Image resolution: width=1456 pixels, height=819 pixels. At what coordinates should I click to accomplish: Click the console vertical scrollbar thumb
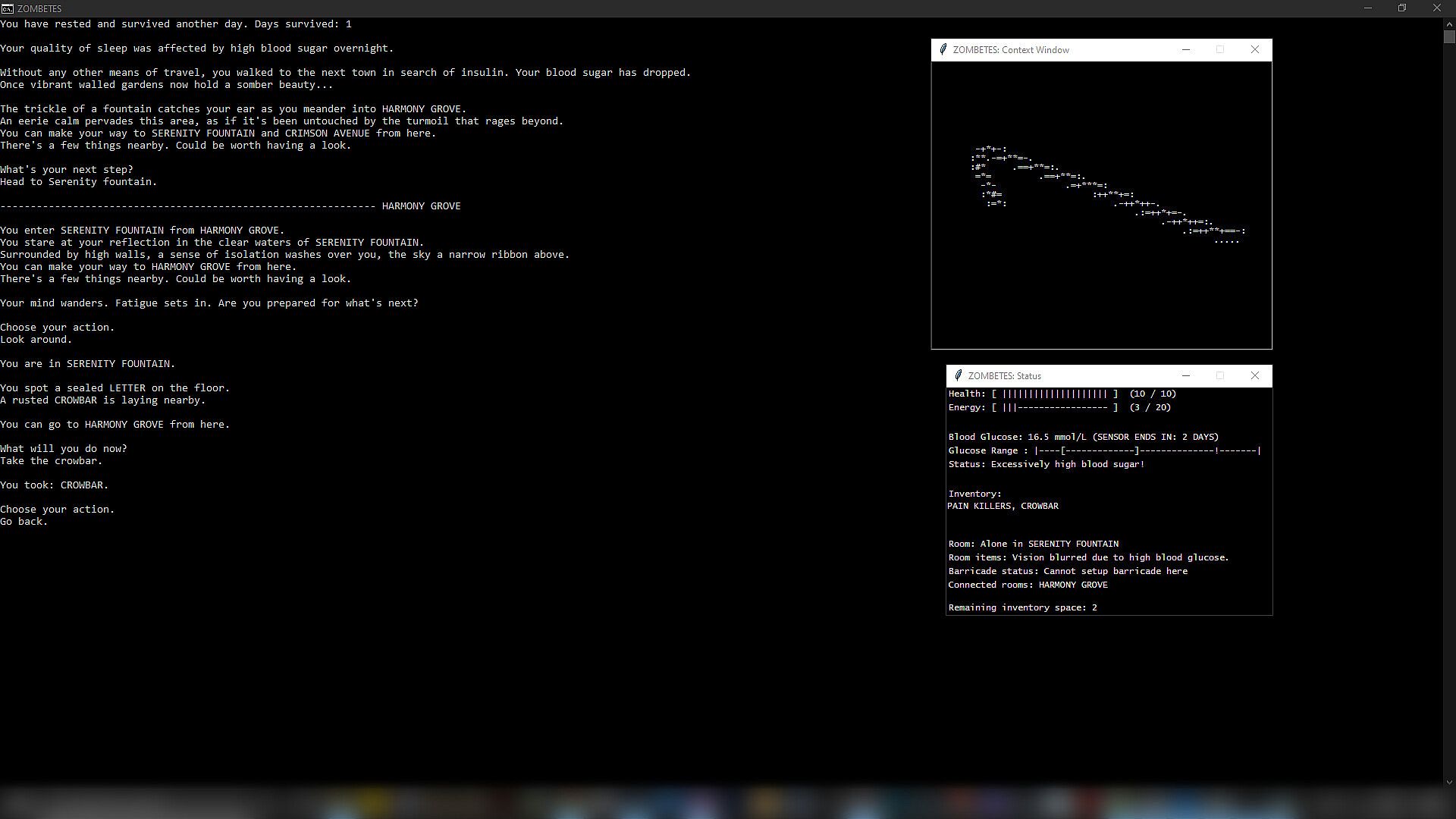point(1449,36)
